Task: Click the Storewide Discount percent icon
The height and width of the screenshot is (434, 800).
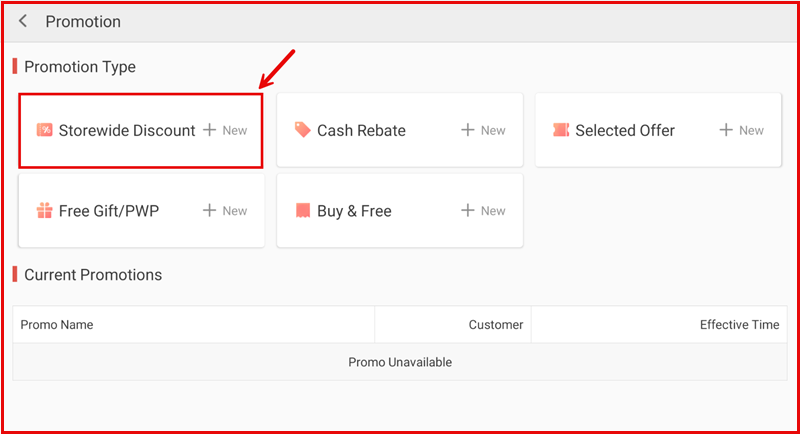Action: click(44, 130)
